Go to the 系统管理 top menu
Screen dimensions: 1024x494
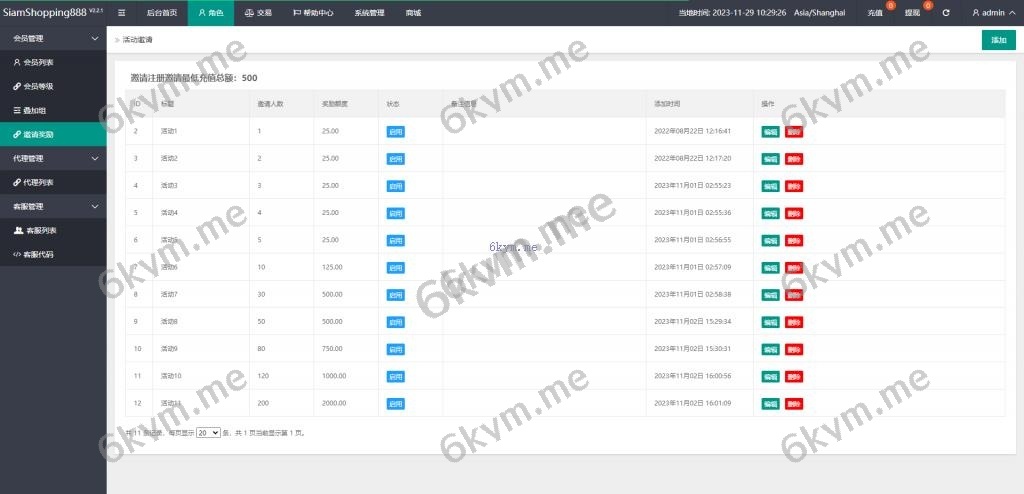tap(369, 13)
